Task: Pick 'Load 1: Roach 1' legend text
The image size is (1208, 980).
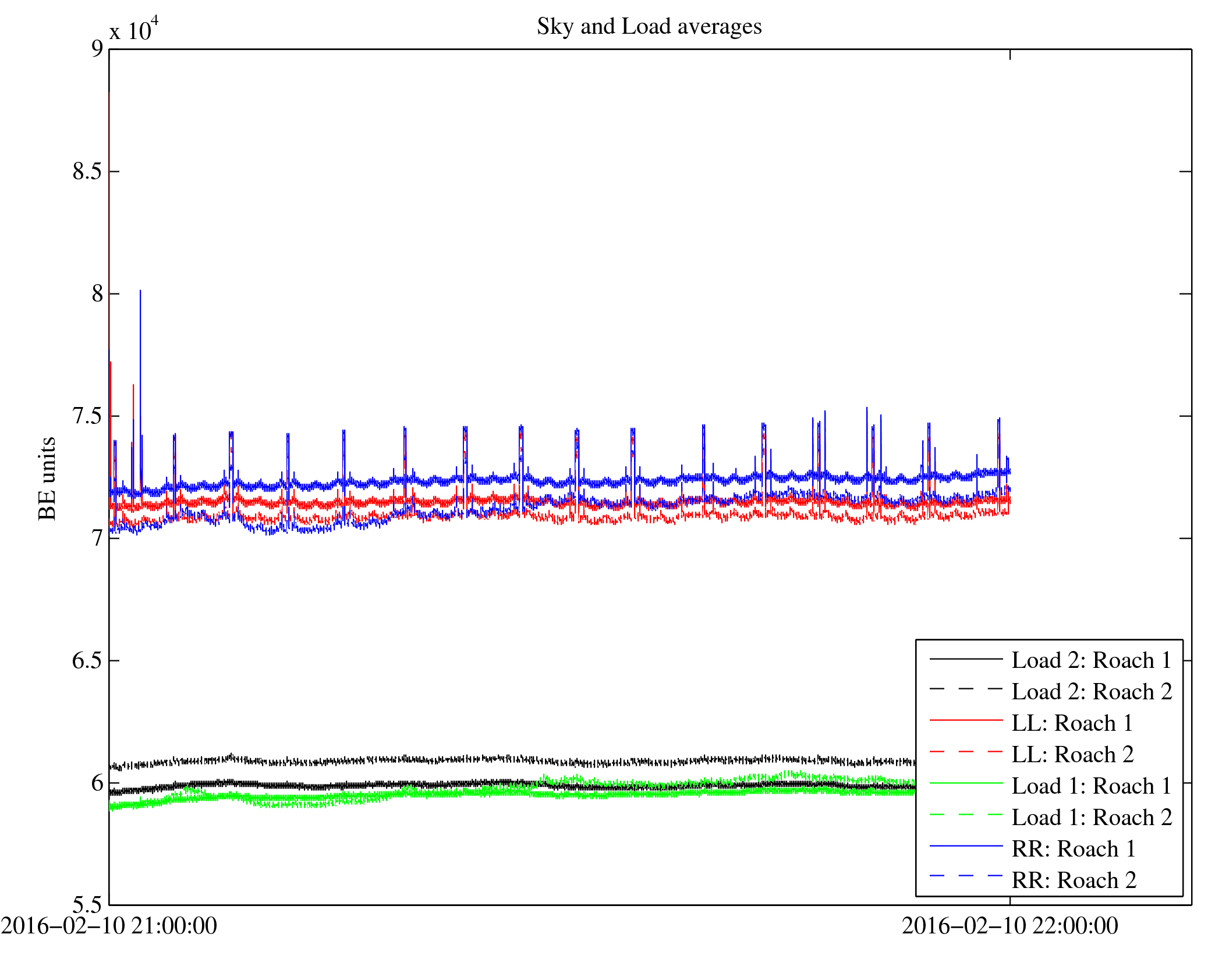Action: tap(1092, 786)
